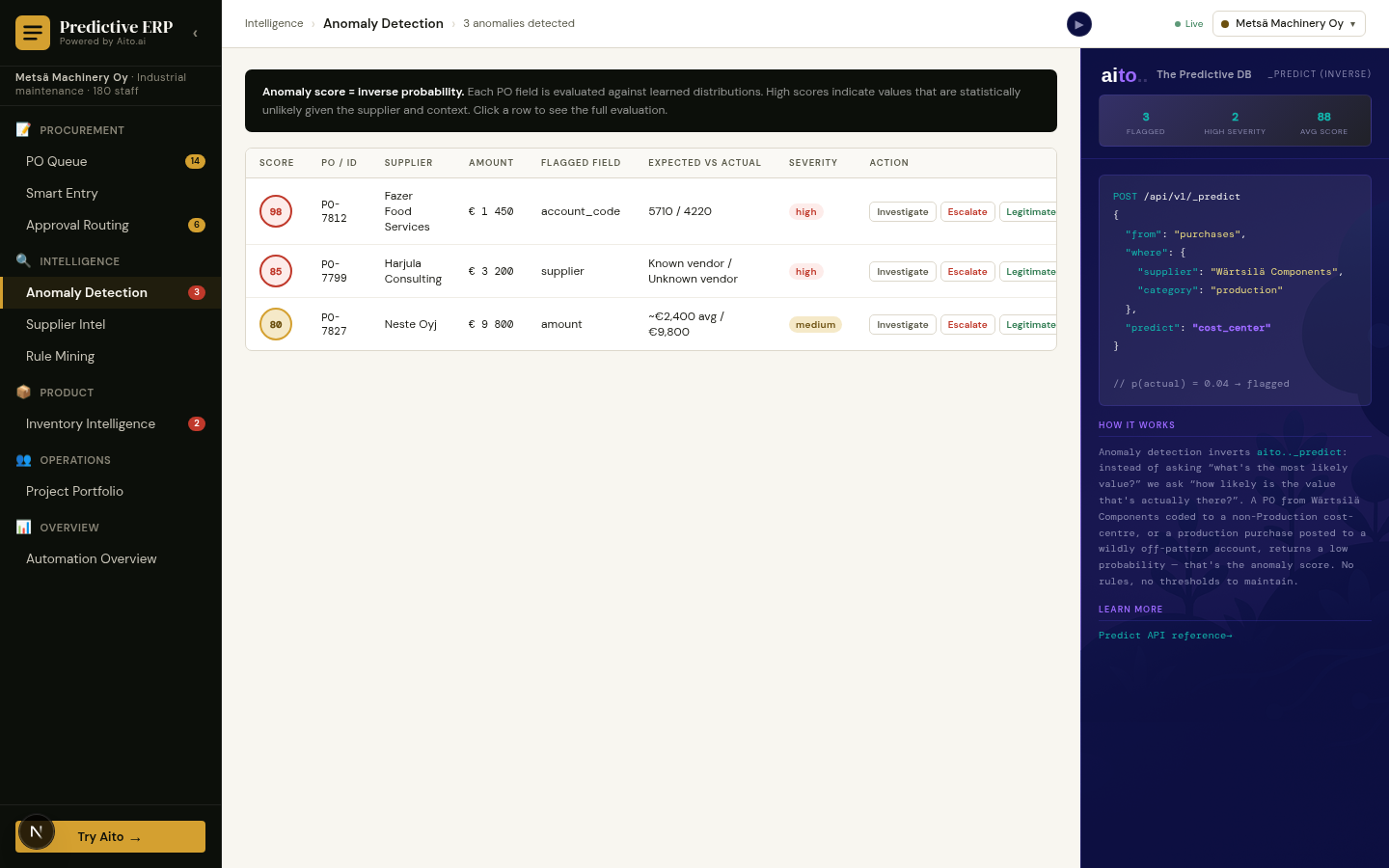
Task: Click the high severity tag for PO-7812
Action: pyautogui.click(x=805, y=211)
